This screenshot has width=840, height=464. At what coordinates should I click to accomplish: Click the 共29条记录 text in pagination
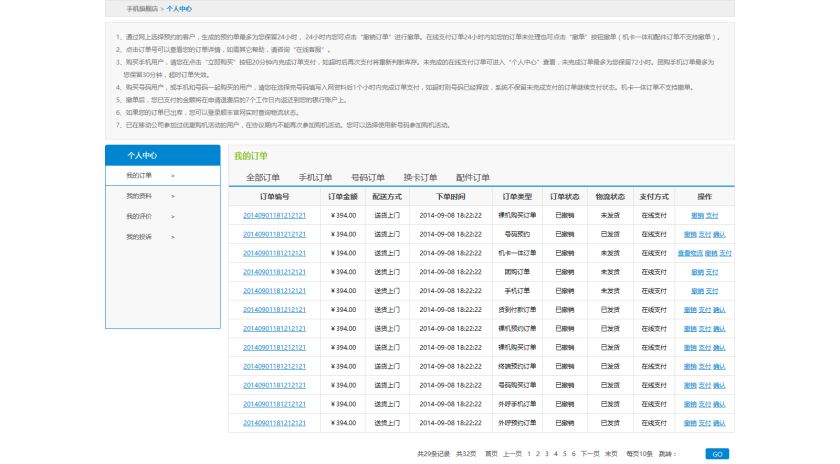click(x=433, y=454)
